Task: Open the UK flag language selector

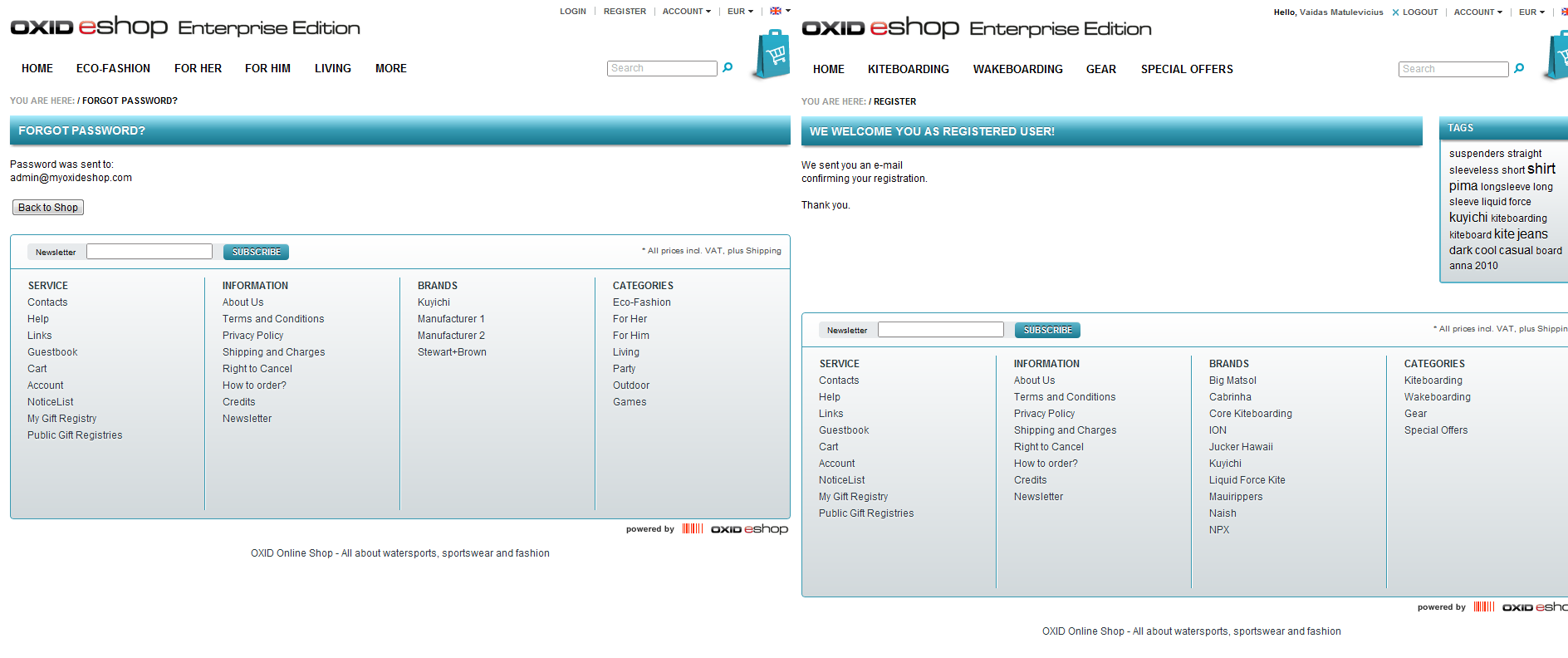Action: coord(779,12)
